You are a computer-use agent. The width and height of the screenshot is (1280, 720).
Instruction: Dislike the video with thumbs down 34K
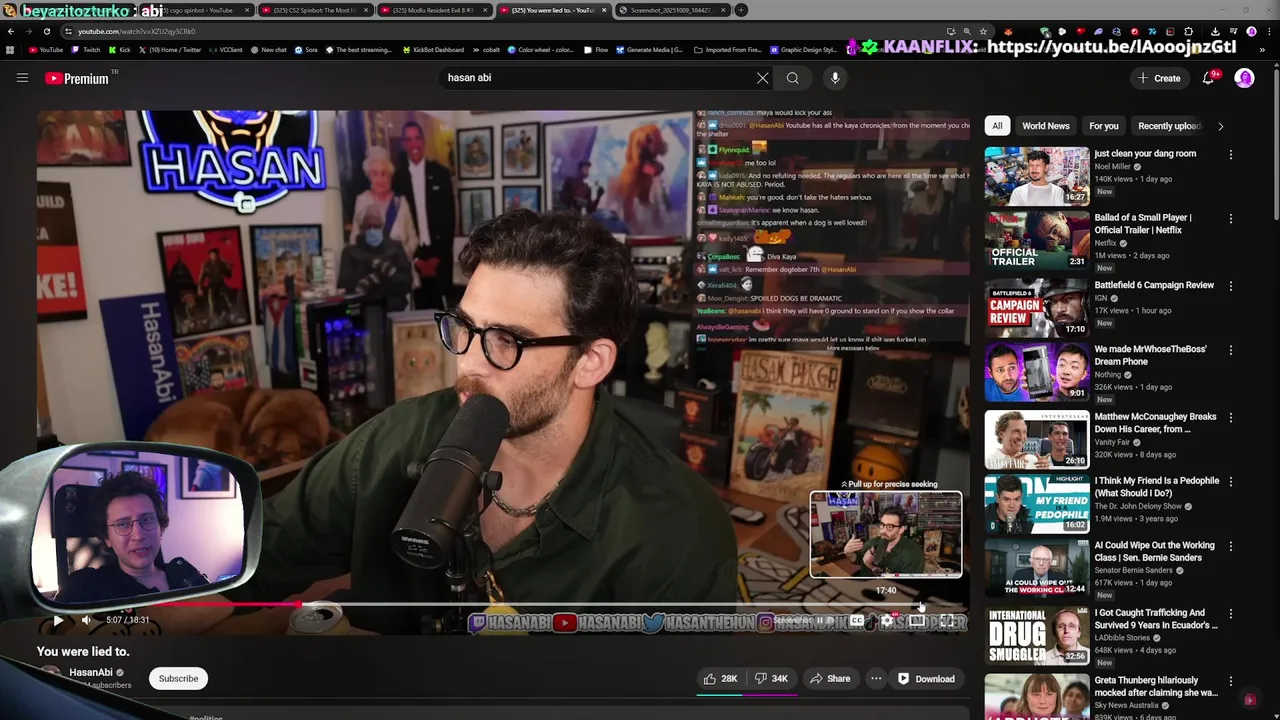(771, 679)
